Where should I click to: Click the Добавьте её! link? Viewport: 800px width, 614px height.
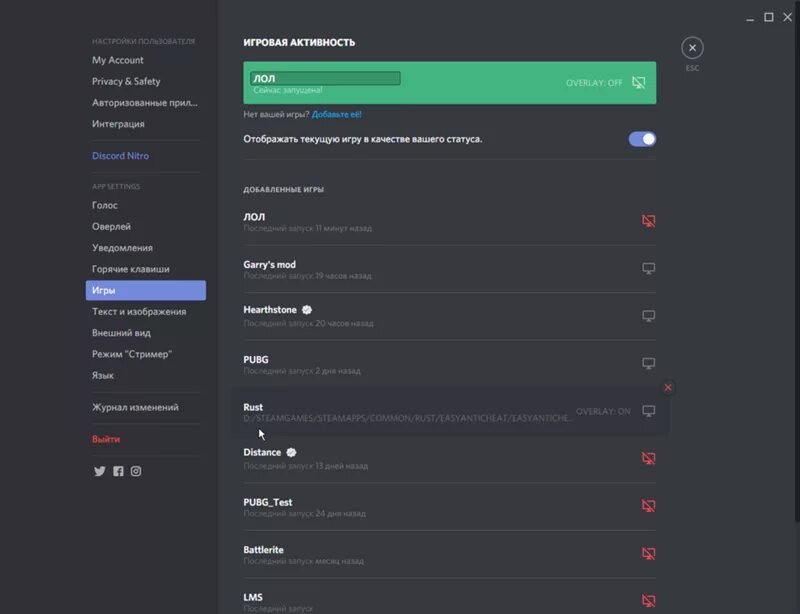point(337,114)
